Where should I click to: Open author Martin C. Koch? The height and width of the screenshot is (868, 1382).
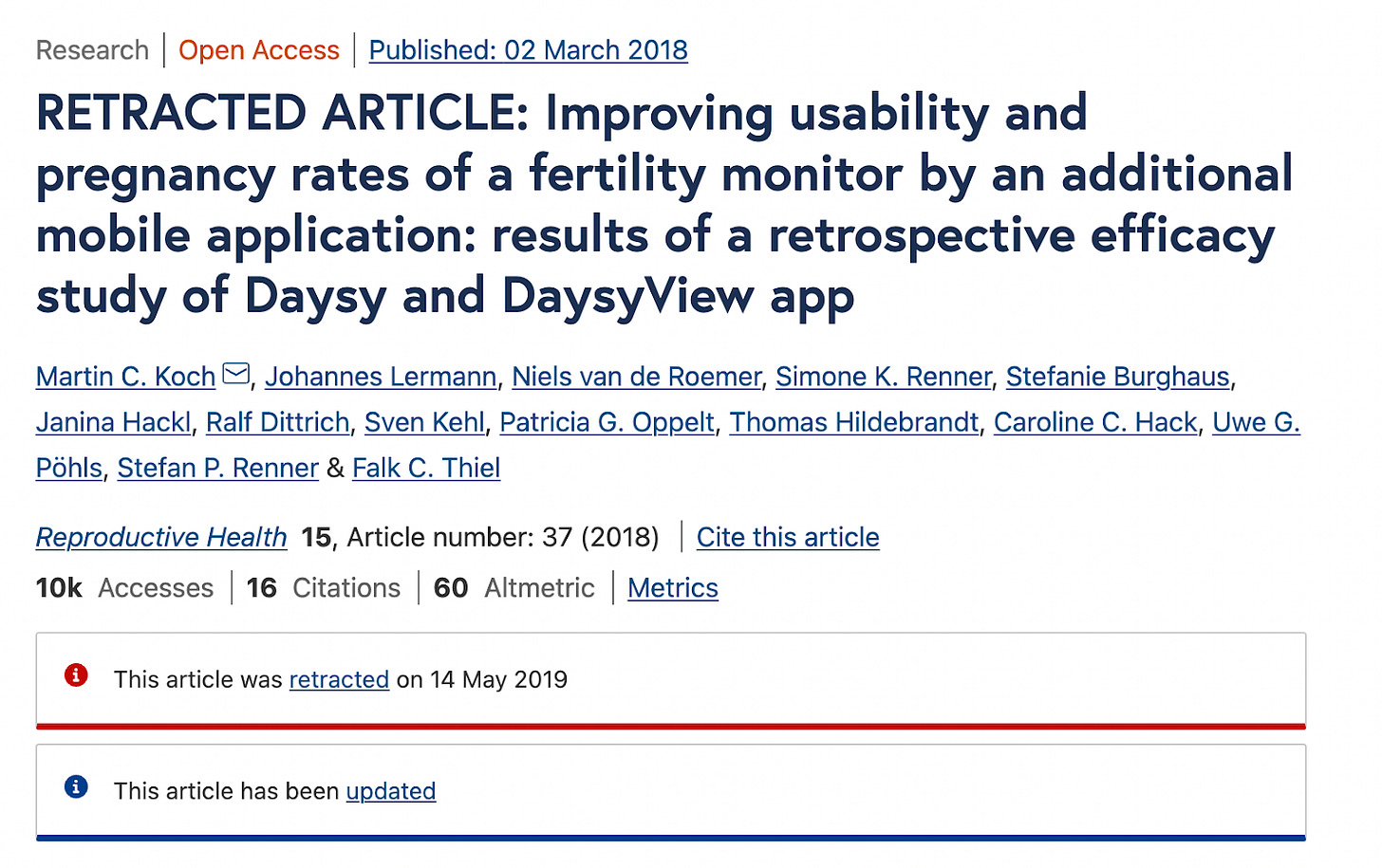pos(125,377)
